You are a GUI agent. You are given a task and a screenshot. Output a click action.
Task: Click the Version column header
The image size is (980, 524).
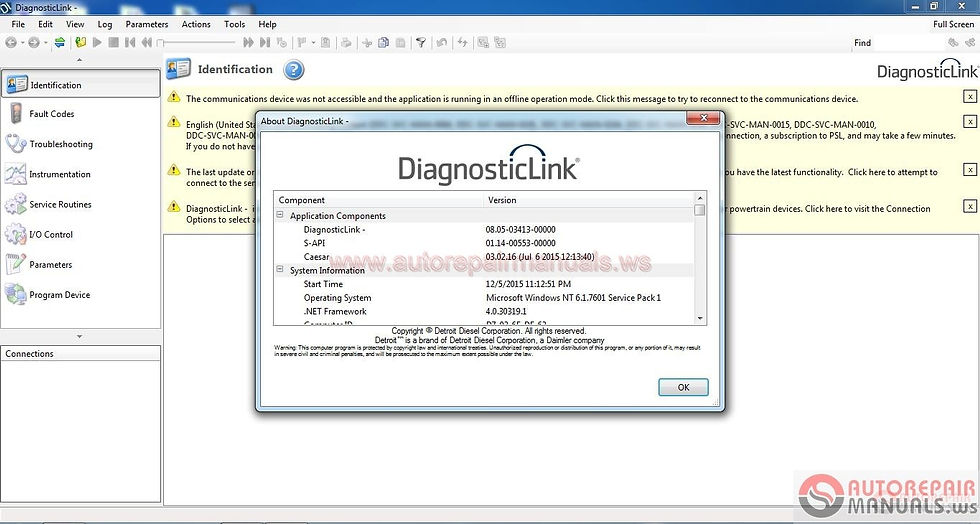pos(589,200)
